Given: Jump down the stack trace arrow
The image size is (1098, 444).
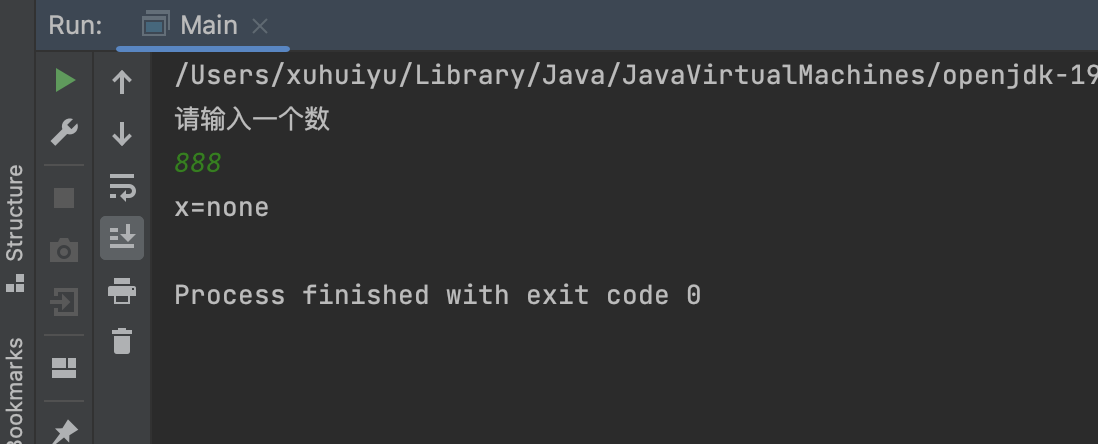Looking at the screenshot, I should point(122,133).
